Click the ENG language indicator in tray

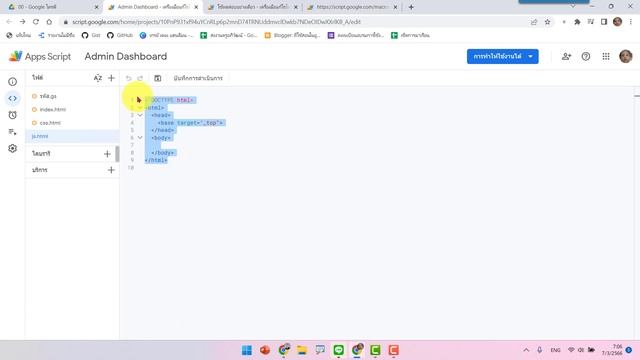[555, 350]
